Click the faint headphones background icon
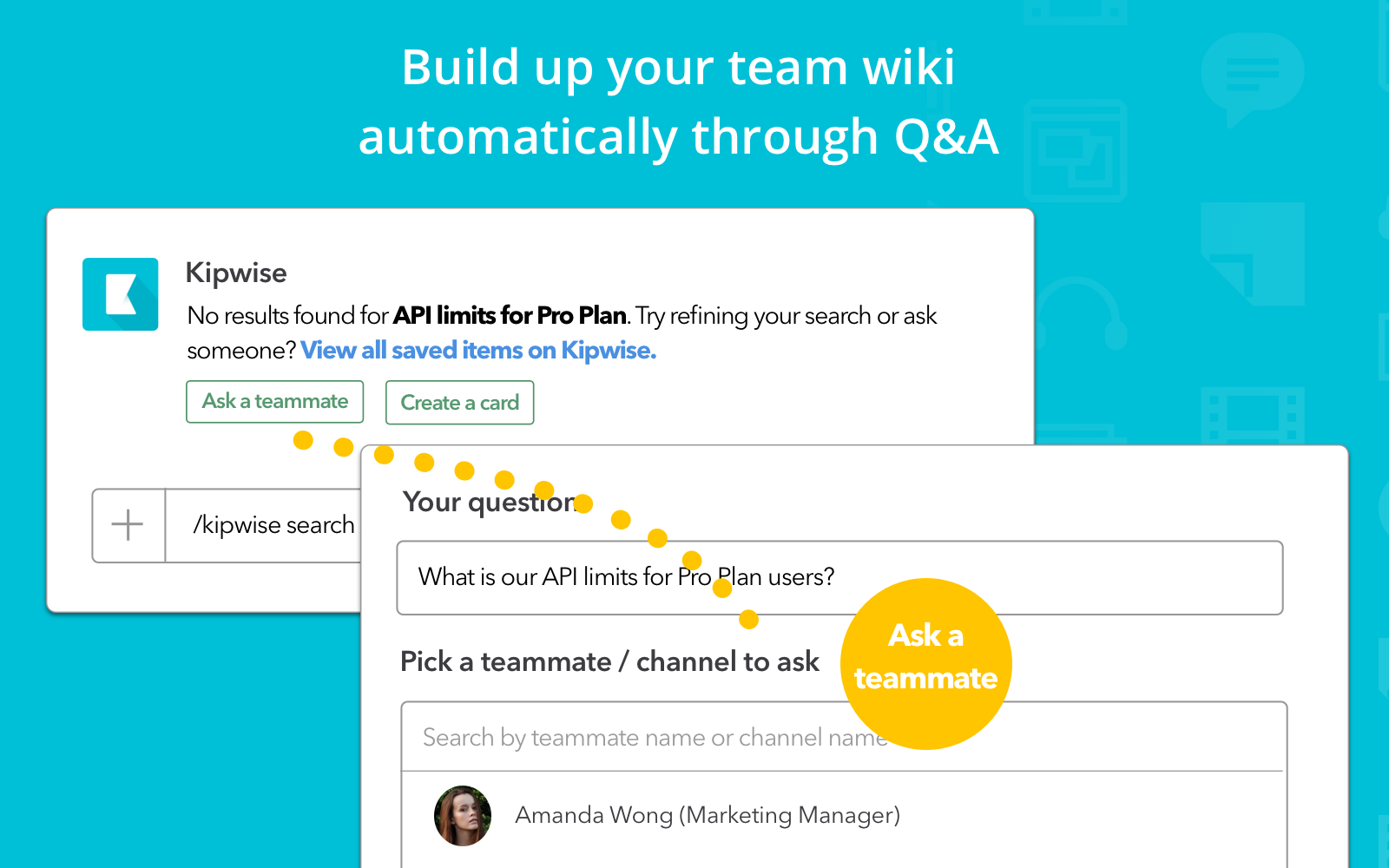 [1078, 314]
